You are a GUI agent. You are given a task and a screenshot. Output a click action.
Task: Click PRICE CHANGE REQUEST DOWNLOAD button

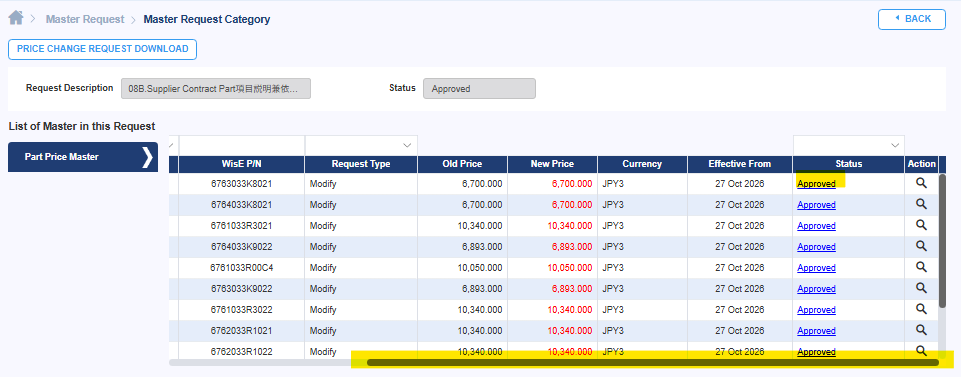pos(102,49)
